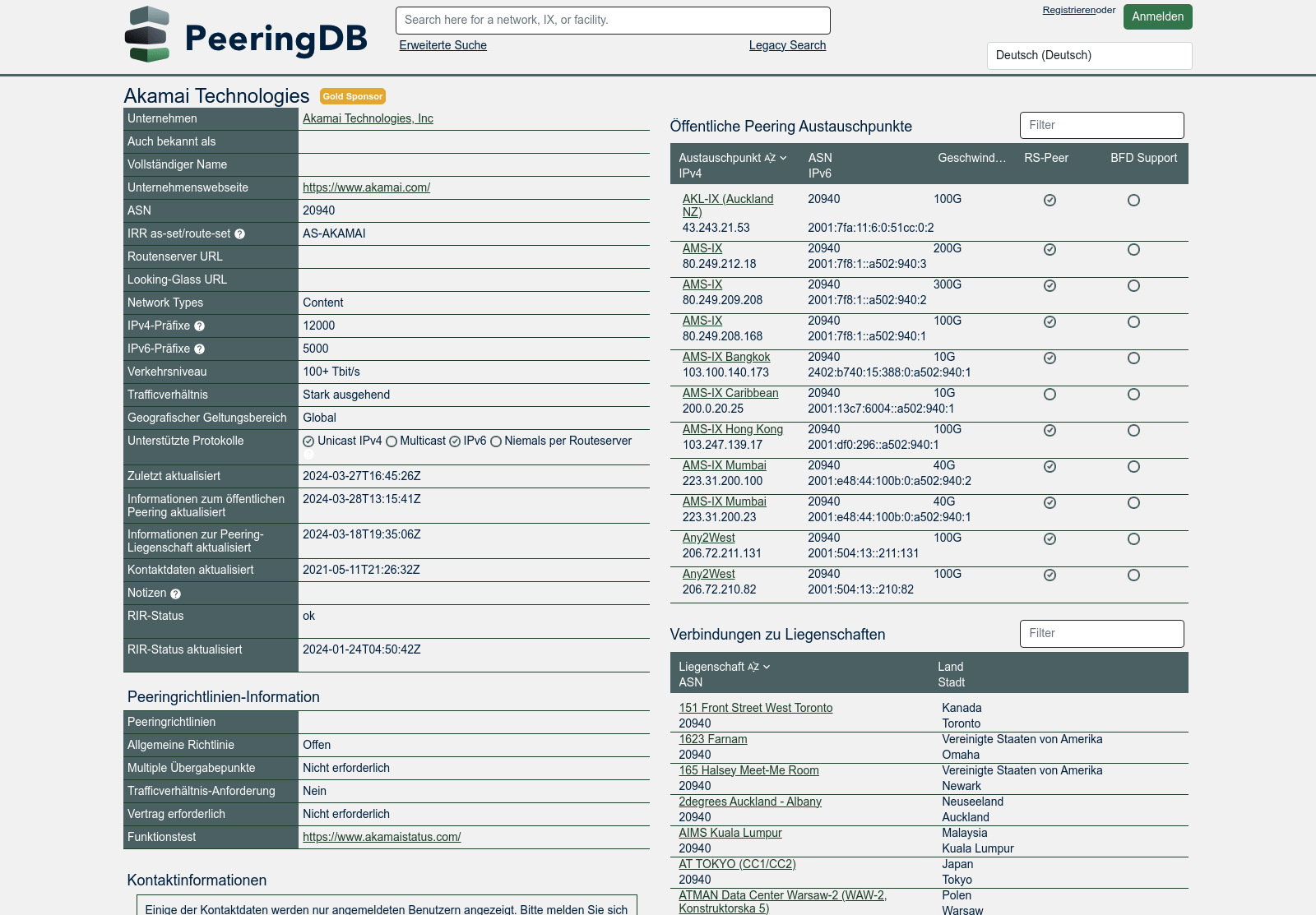Click the Gold Sponsor badge
Viewport: 1316px width, 915px height.
click(352, 96)
